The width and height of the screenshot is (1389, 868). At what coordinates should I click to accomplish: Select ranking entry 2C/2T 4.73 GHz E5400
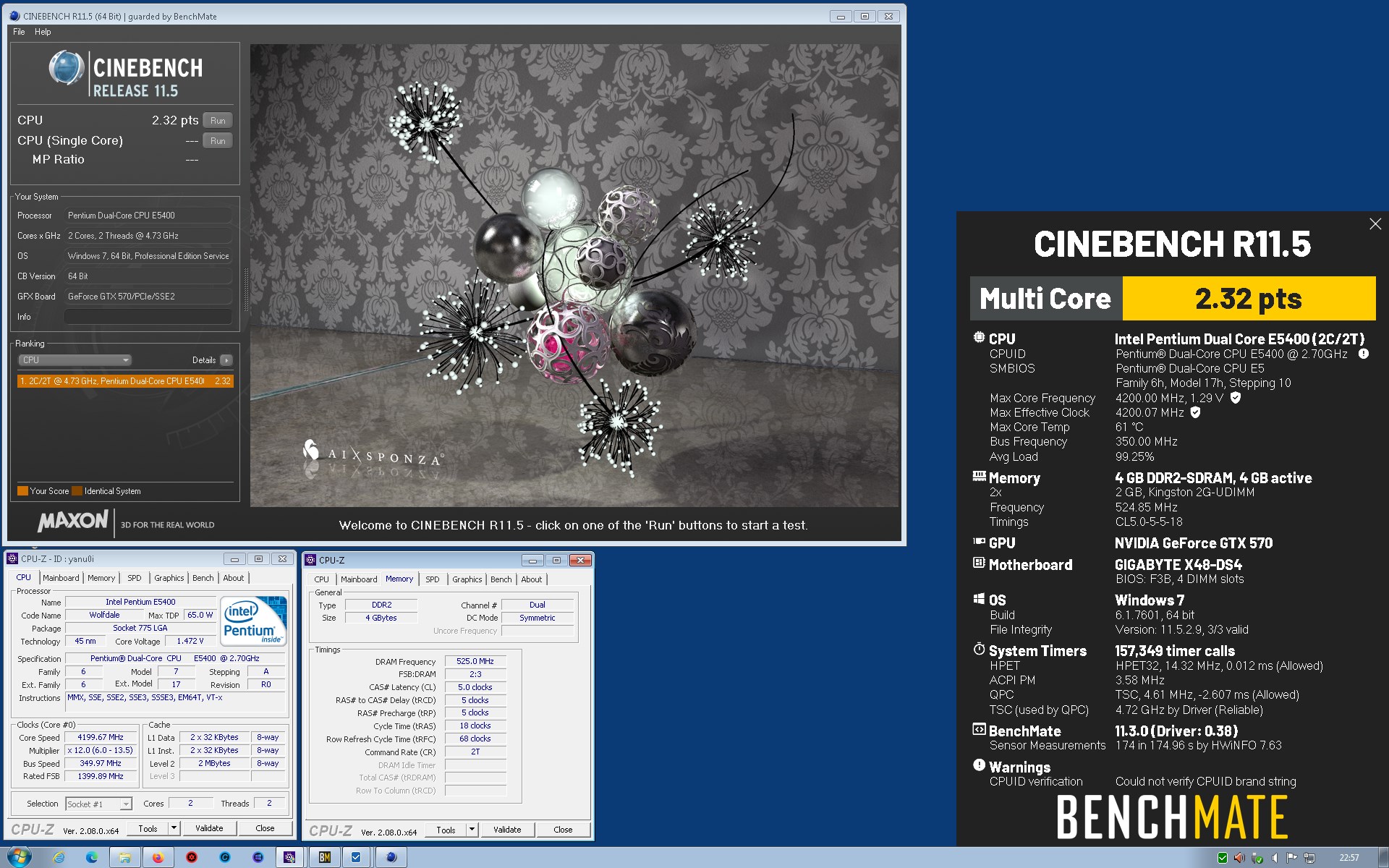(125, 381)
